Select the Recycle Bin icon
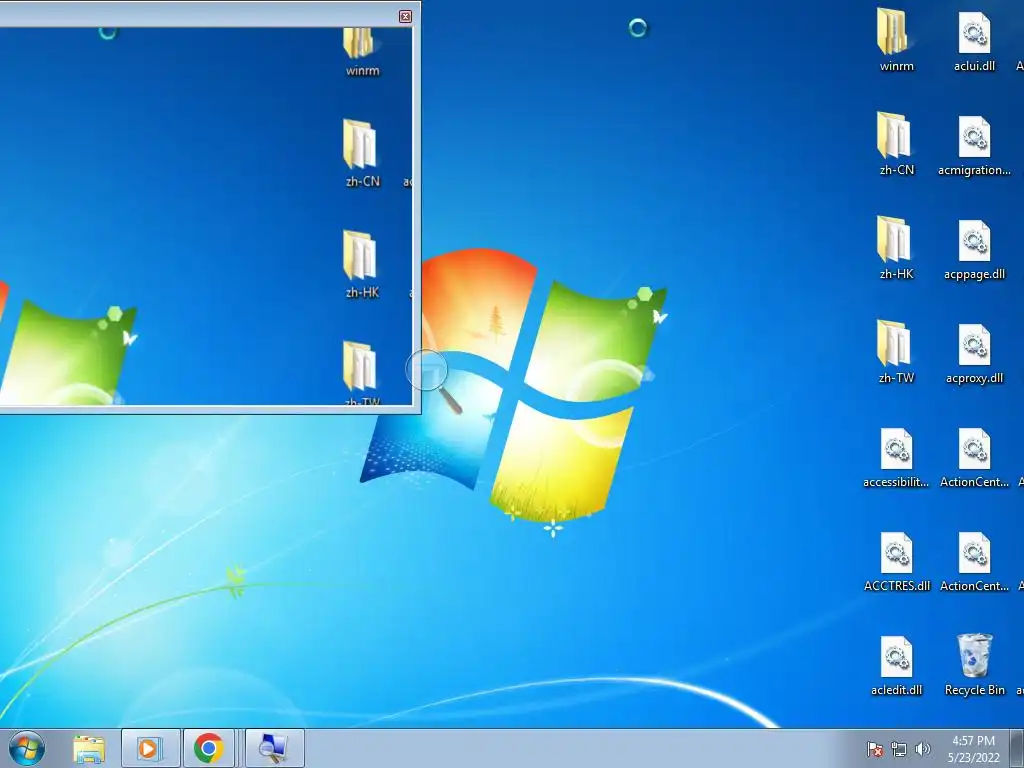 click(x=974, y=664)
